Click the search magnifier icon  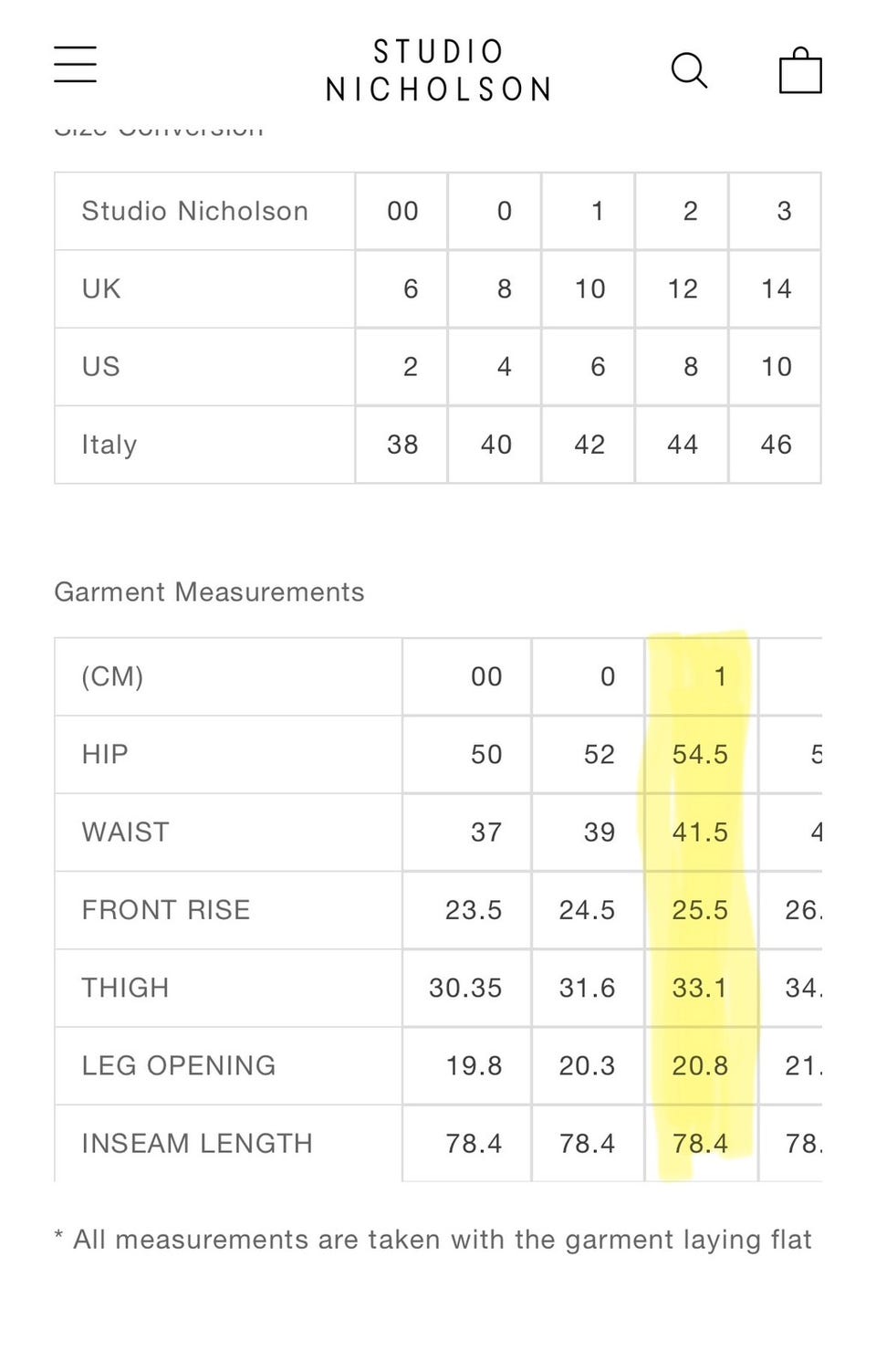tap(689, 69)
